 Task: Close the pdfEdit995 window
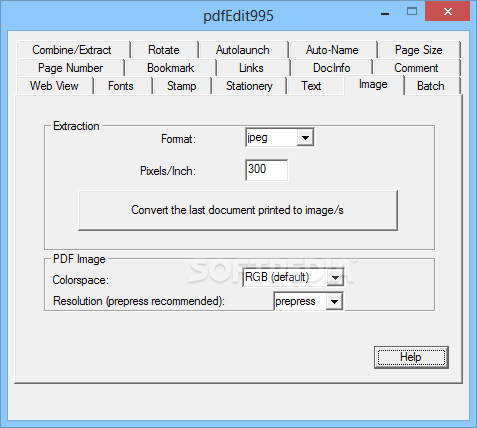pos(448,12)
